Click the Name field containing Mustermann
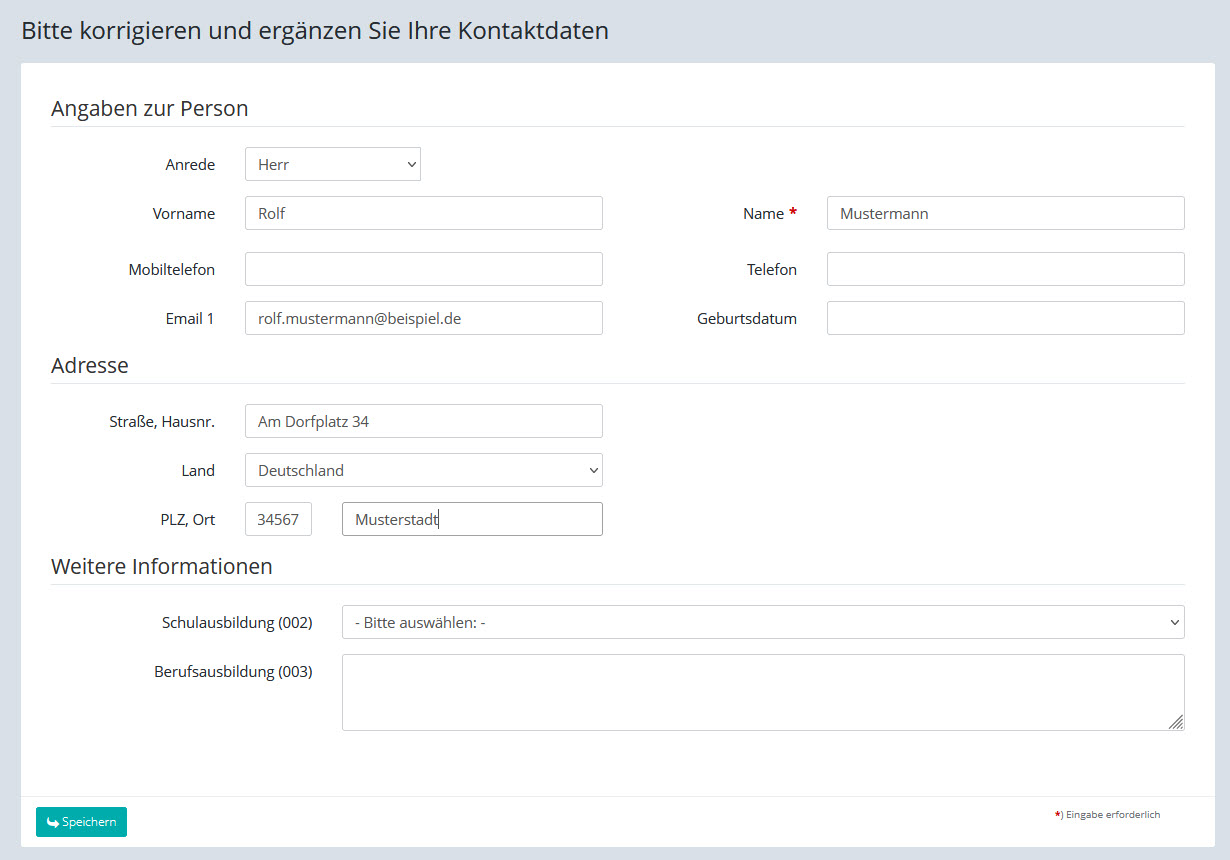Image resolution: width=1230 pixels, height=860 pixels. point(1005,213)
